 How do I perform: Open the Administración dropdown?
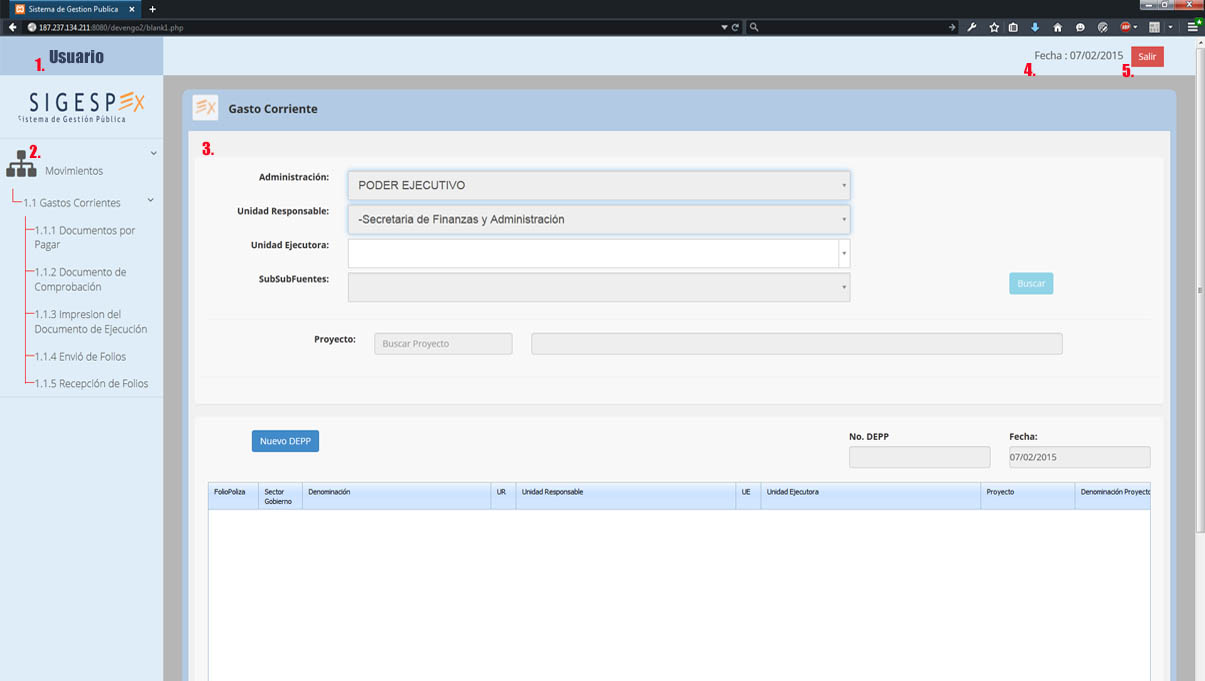599,185
